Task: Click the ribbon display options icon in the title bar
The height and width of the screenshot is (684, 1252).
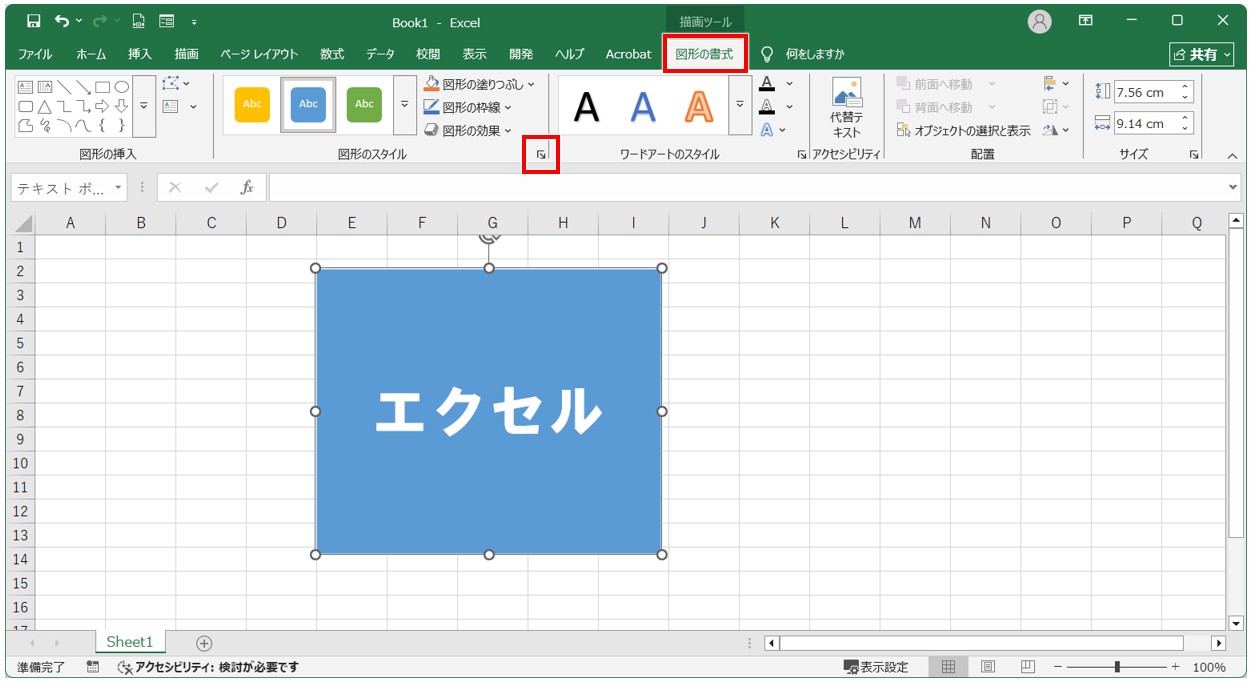Action: [x=1086, y=21]
